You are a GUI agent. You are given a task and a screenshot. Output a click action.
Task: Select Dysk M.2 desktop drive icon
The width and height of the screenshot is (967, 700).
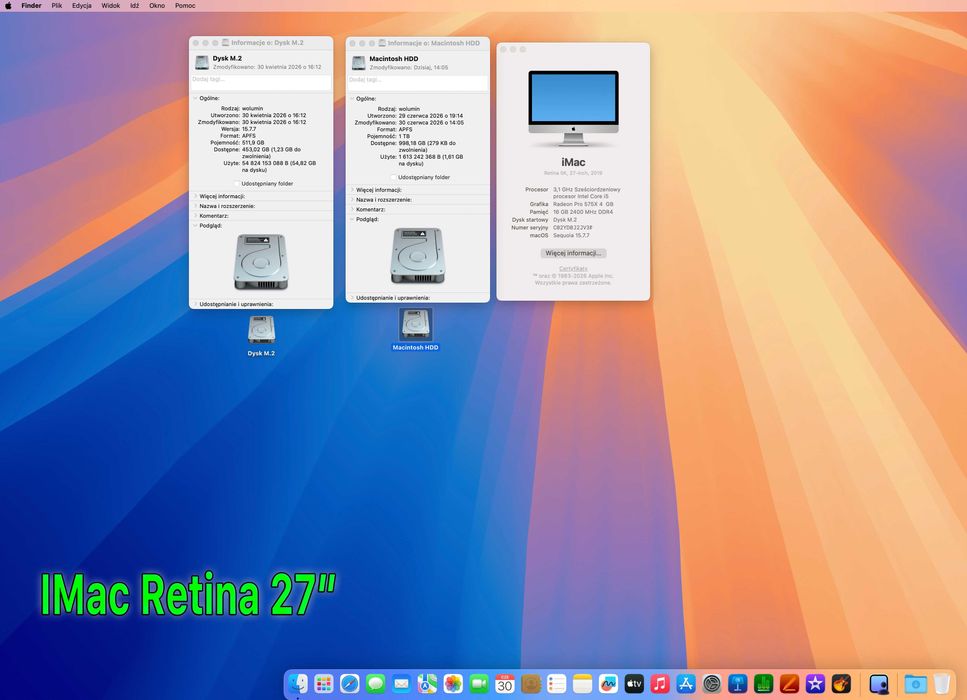[261, 329]
